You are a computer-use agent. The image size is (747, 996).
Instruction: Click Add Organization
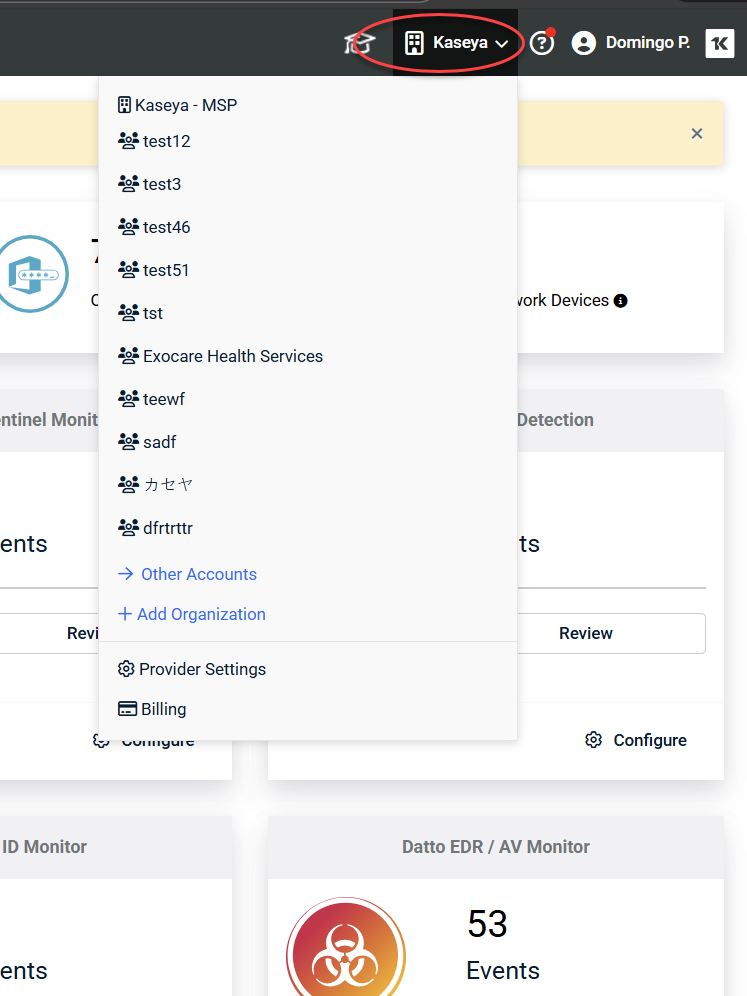click(200, 614)
